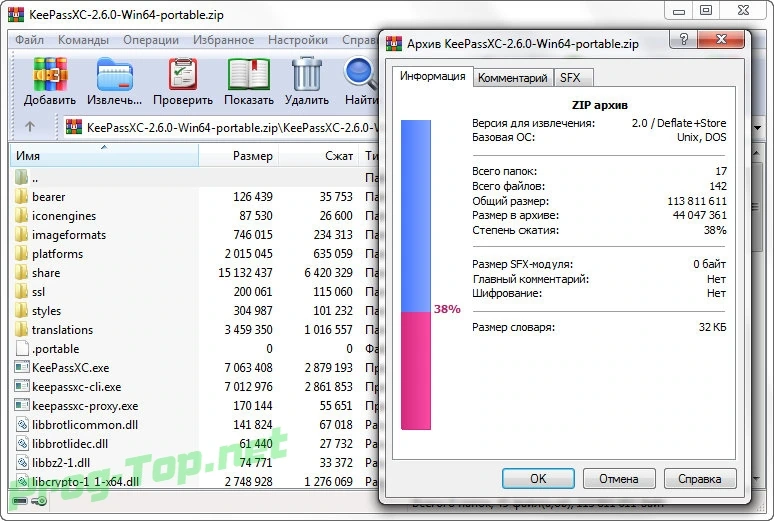Viewport: 774px width, 521px height.
Task: Go up one level with arrow icon
Action: 30,127
